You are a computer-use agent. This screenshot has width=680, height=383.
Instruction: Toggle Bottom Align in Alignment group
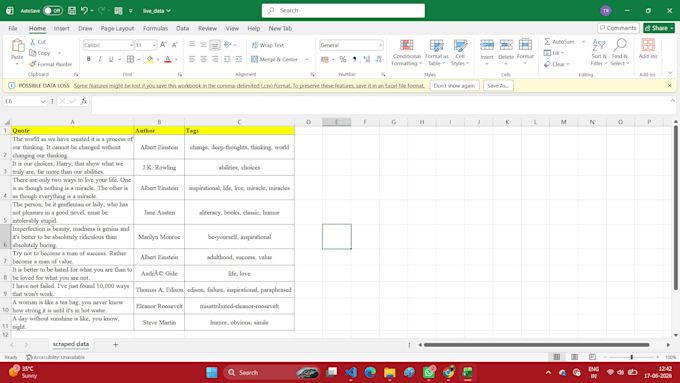pos(215,45)
